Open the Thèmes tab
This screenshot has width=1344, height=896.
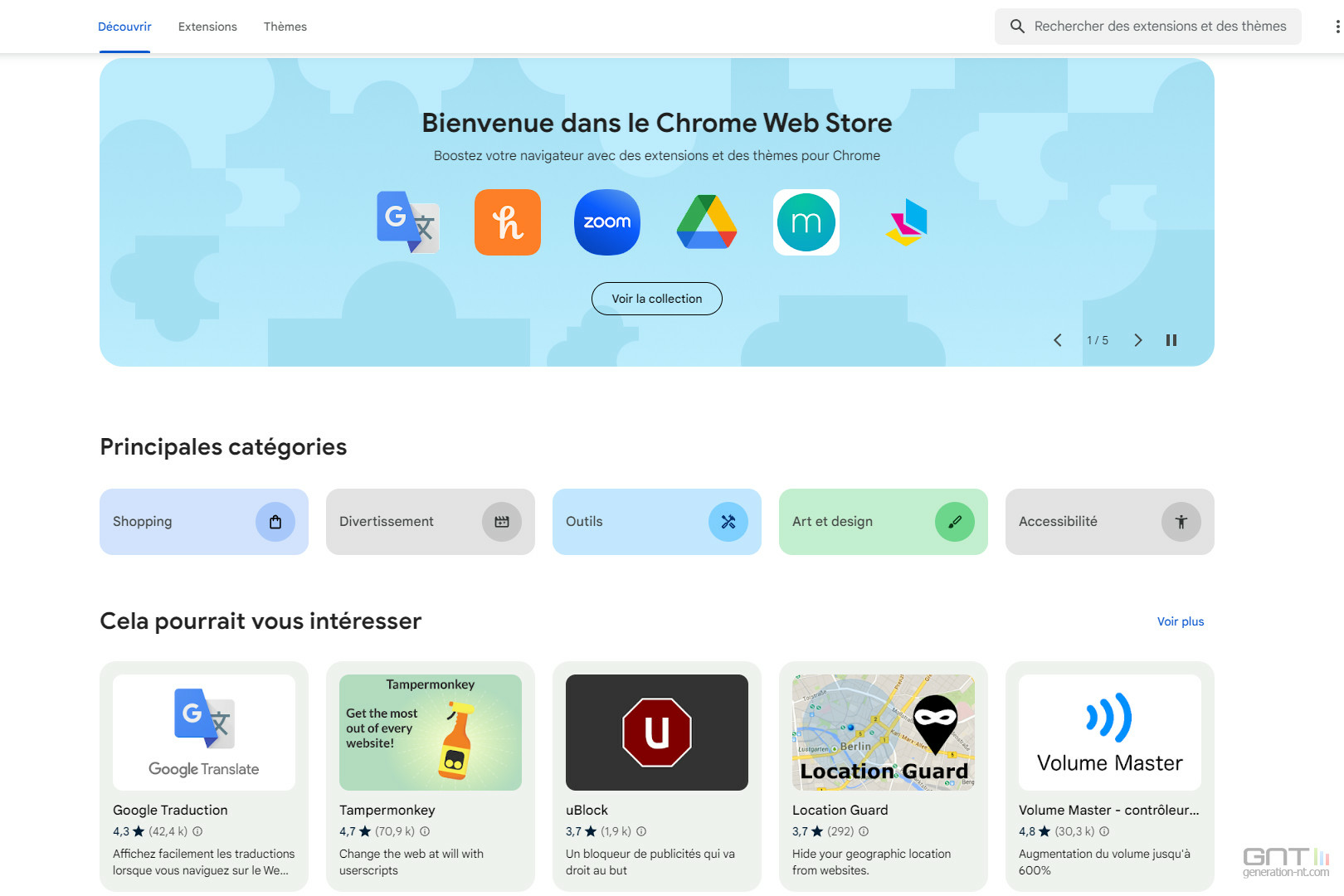(x=285, y=27)
